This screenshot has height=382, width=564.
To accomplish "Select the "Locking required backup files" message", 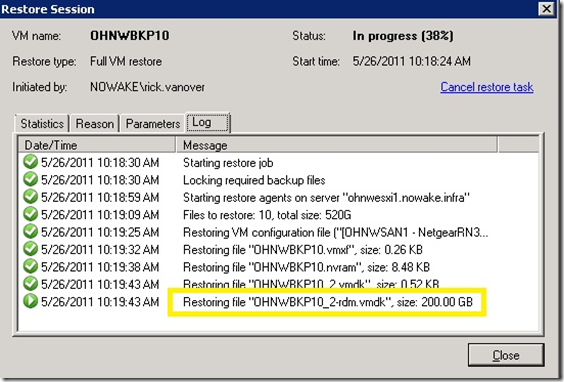I will coord(254,180).
